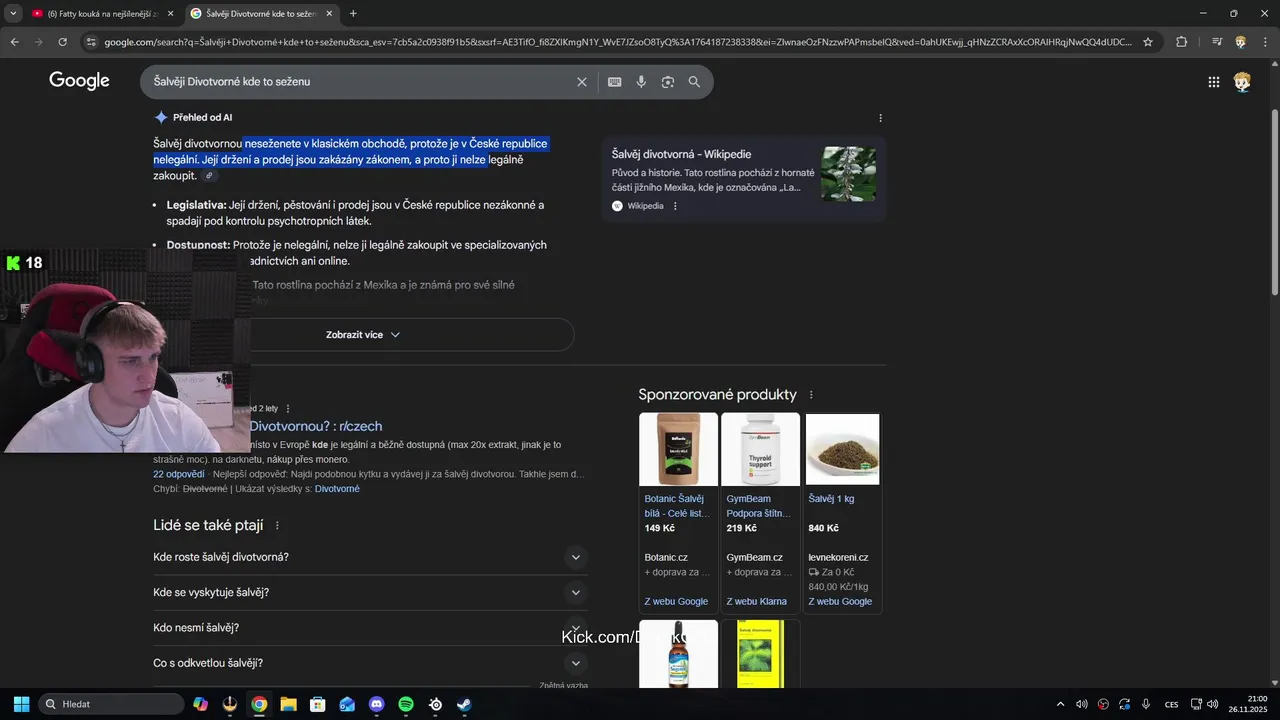
Task: Open 'Lidé se také ptají' options menu
Action: pos(277,526)
